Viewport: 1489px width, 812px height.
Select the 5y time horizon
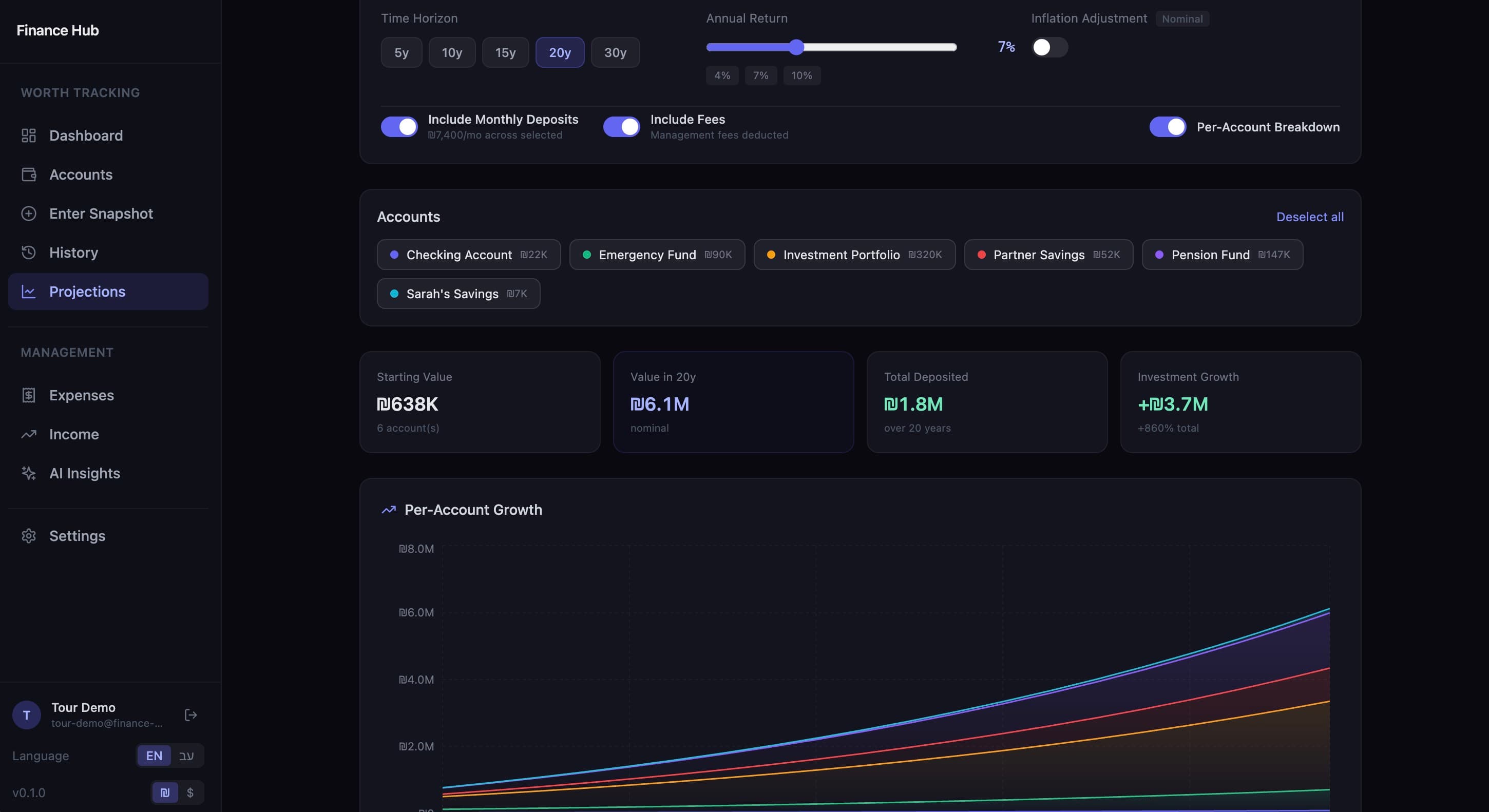[401, 52]
